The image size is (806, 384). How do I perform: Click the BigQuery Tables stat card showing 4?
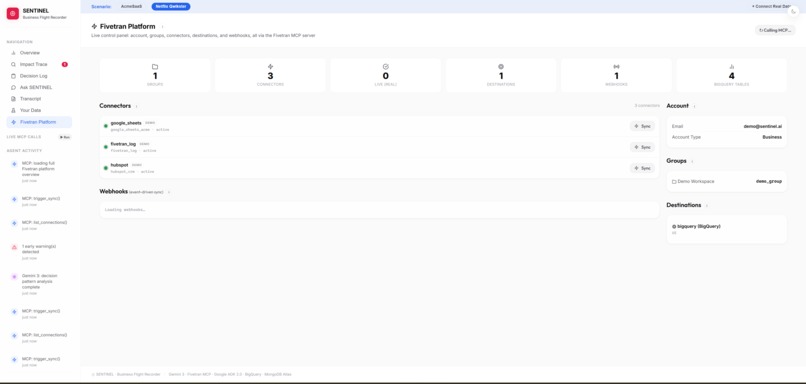[732, 75]
